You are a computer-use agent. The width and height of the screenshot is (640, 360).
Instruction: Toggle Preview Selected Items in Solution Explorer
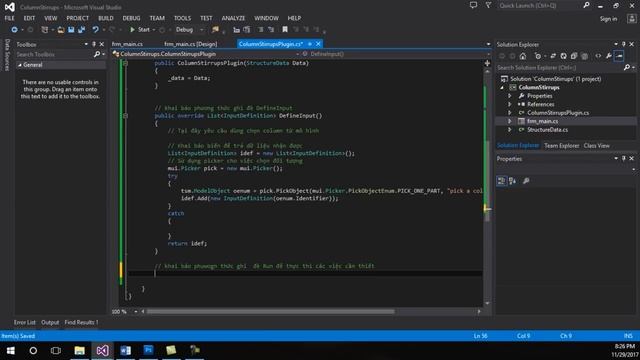619,56
